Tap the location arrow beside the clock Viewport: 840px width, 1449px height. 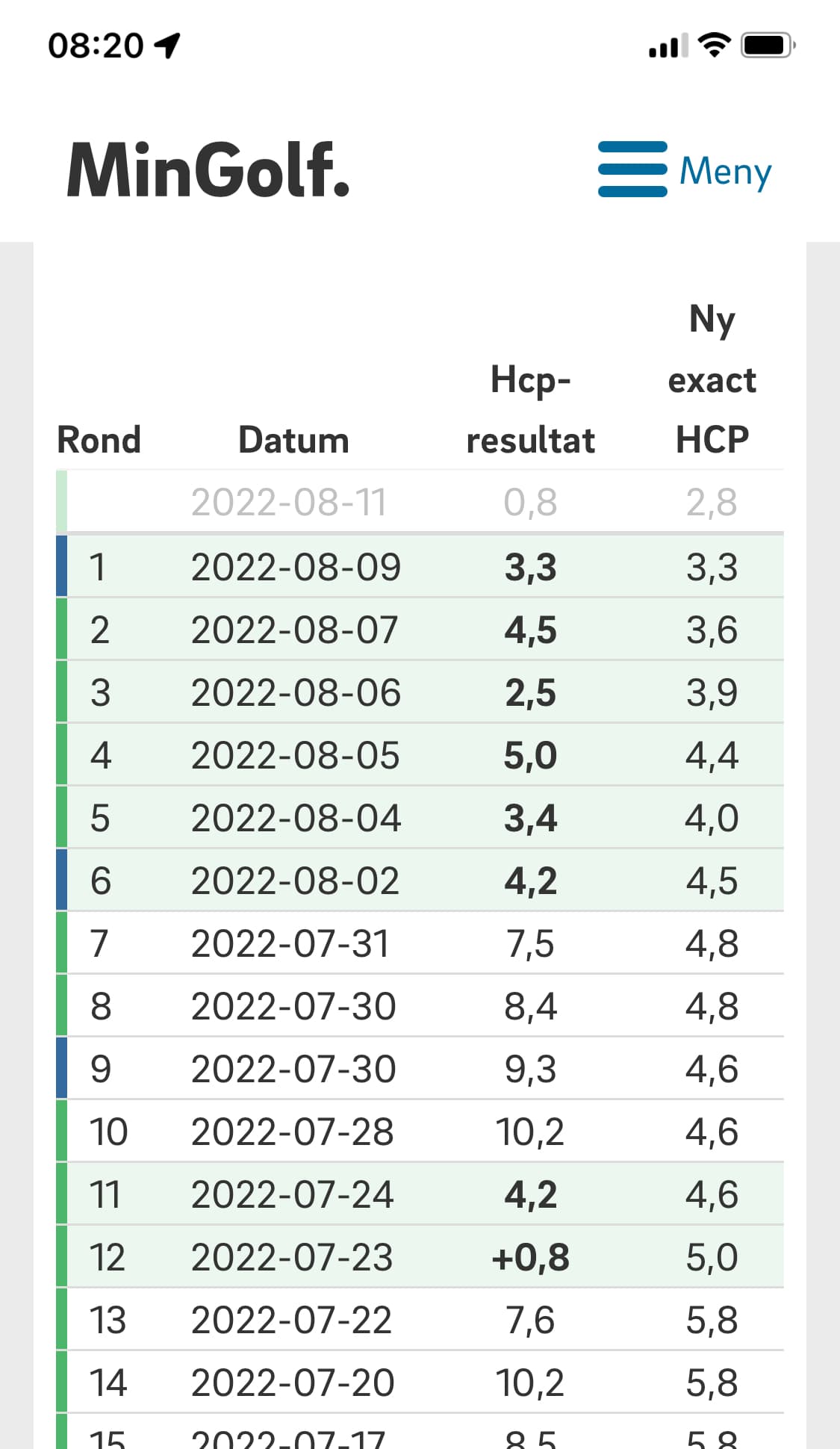click(x=167, y=46)
